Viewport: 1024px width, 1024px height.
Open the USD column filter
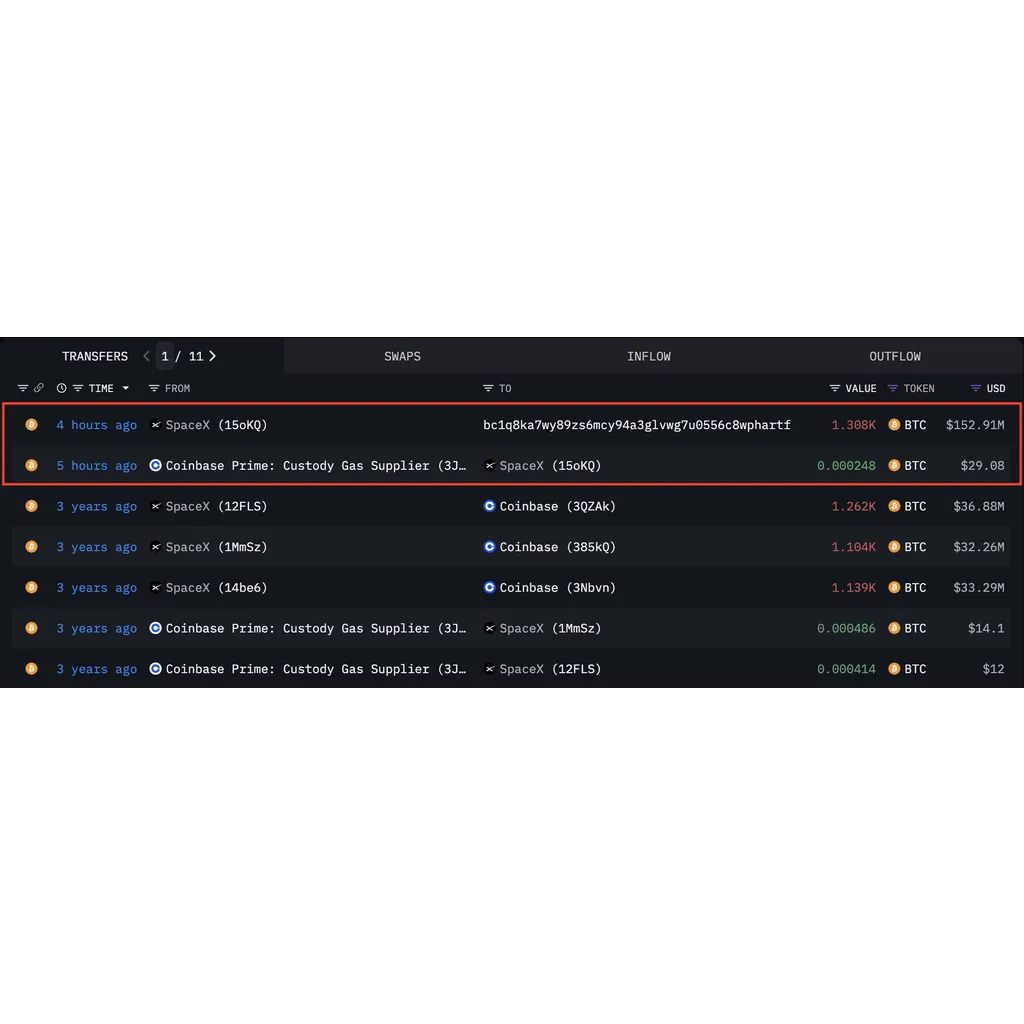976,388
